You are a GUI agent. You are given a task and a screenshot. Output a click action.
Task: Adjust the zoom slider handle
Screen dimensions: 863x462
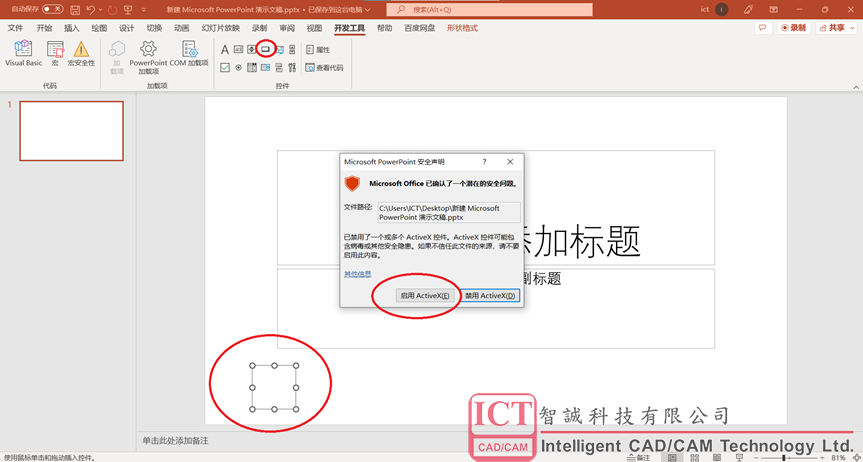tap(784, 458)
